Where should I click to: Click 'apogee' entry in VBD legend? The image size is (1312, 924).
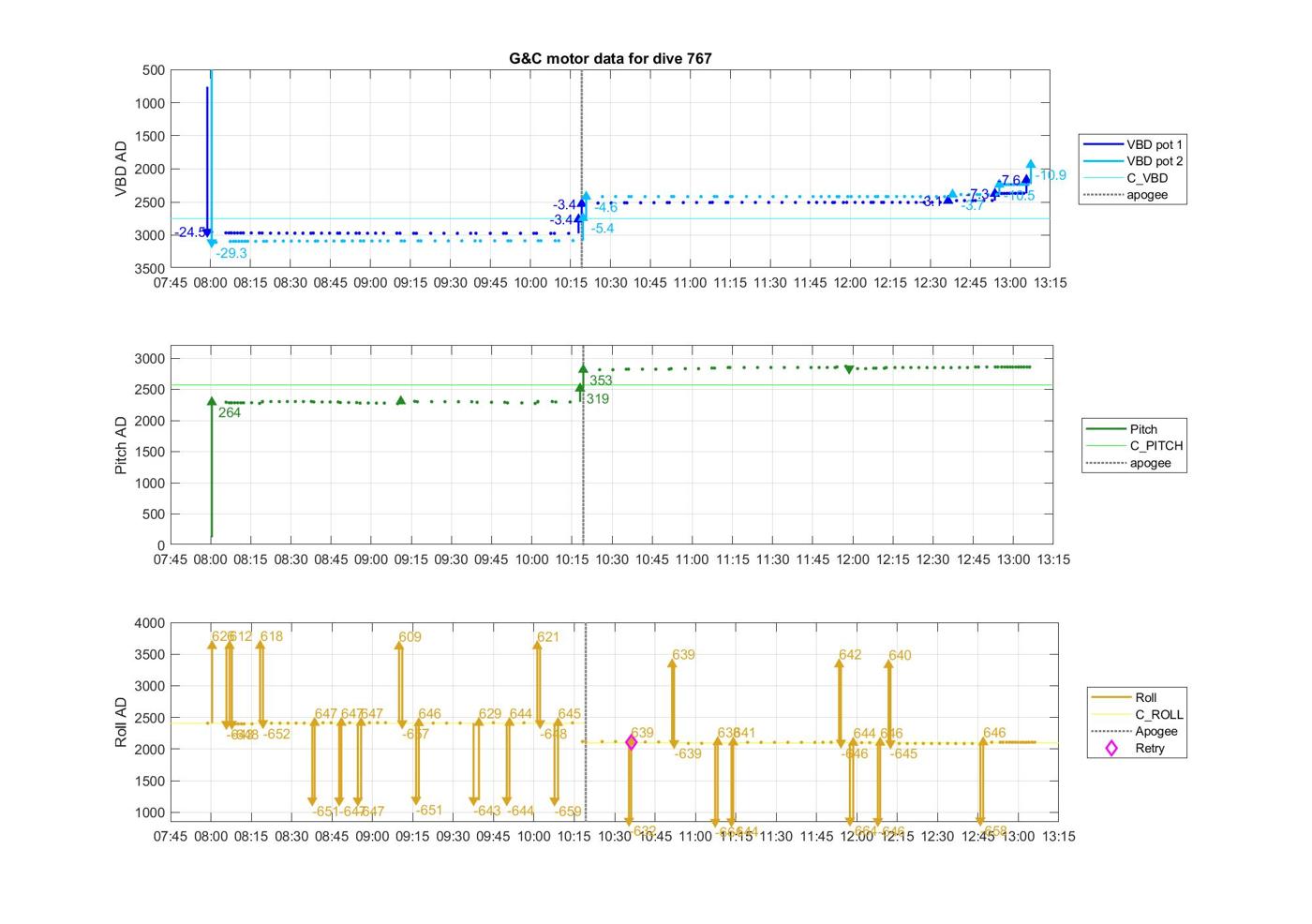[1126, 195]
